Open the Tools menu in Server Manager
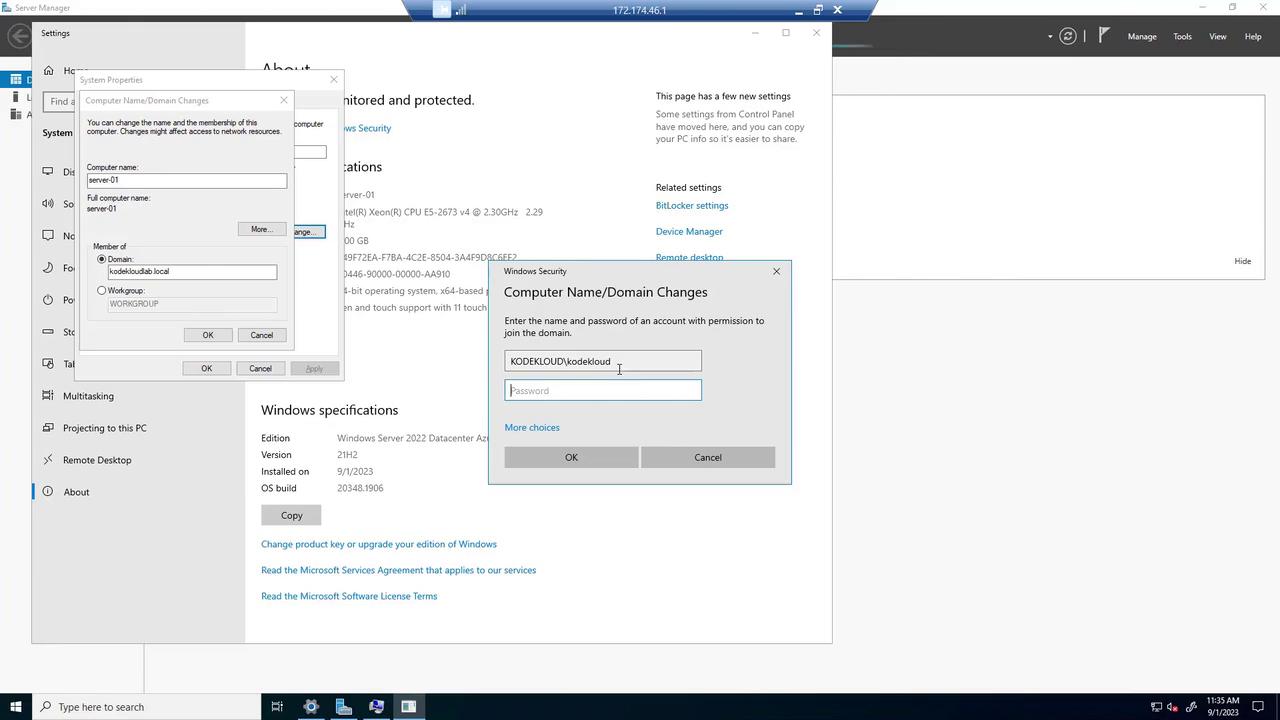This screenshot has height=720, width=1280. click(x=1182, y=37)
